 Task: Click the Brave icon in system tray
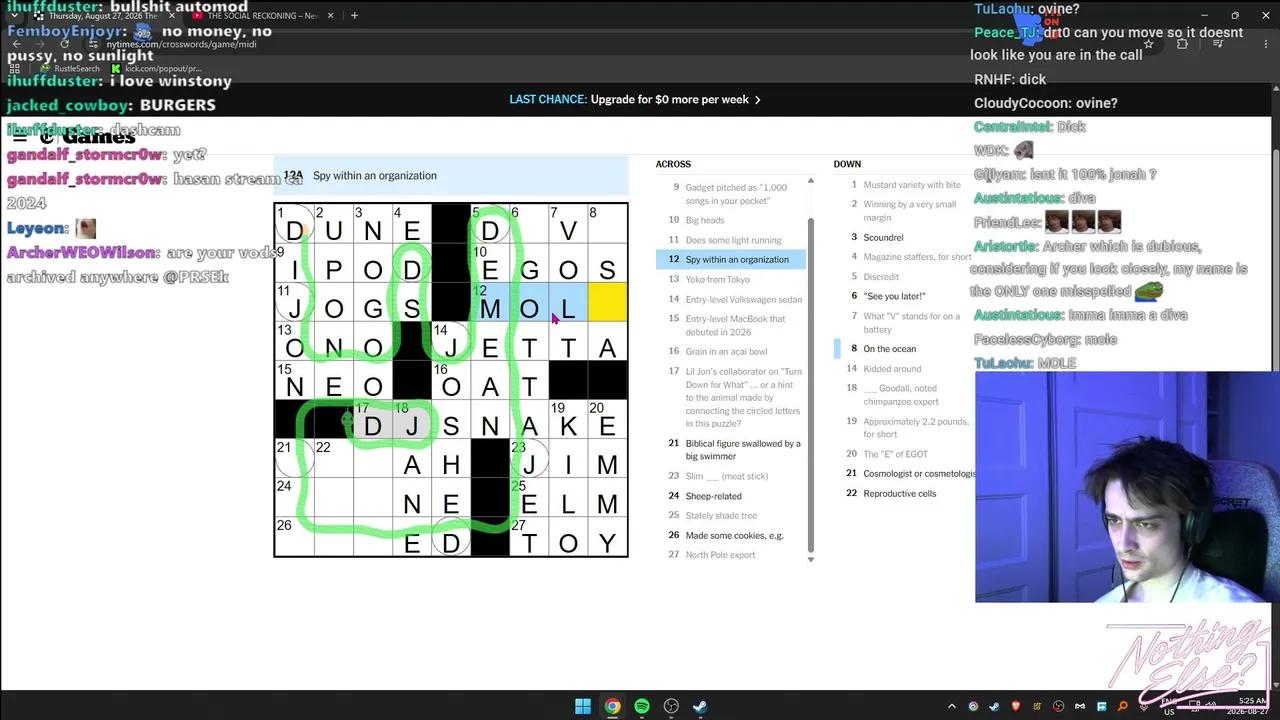click(x=1016, y=707)
